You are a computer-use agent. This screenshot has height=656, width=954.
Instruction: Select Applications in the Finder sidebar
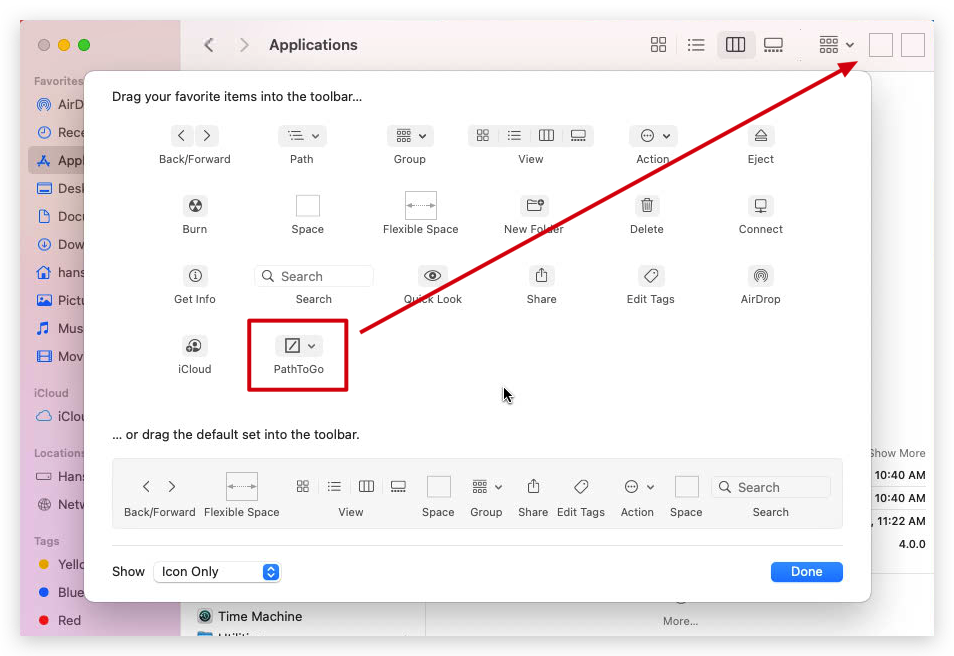(55, 160)
